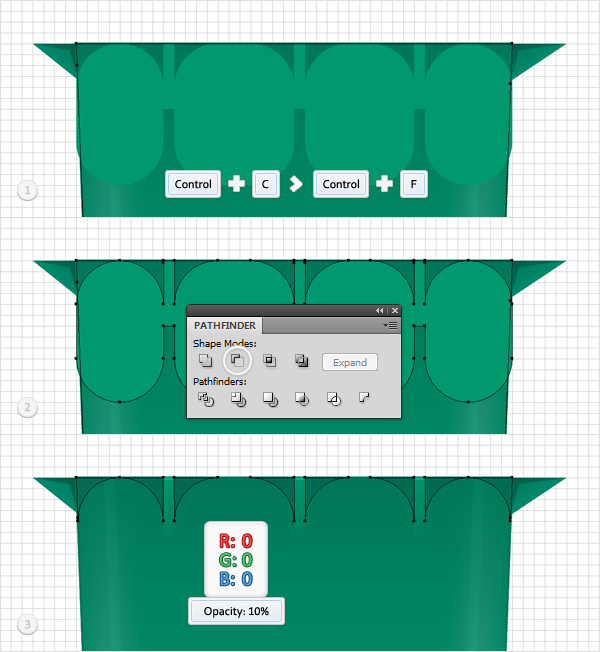This screenshot has width=600, height=652.
Task: Select the PATHFINDER panel tab
Action: [225, 326]
